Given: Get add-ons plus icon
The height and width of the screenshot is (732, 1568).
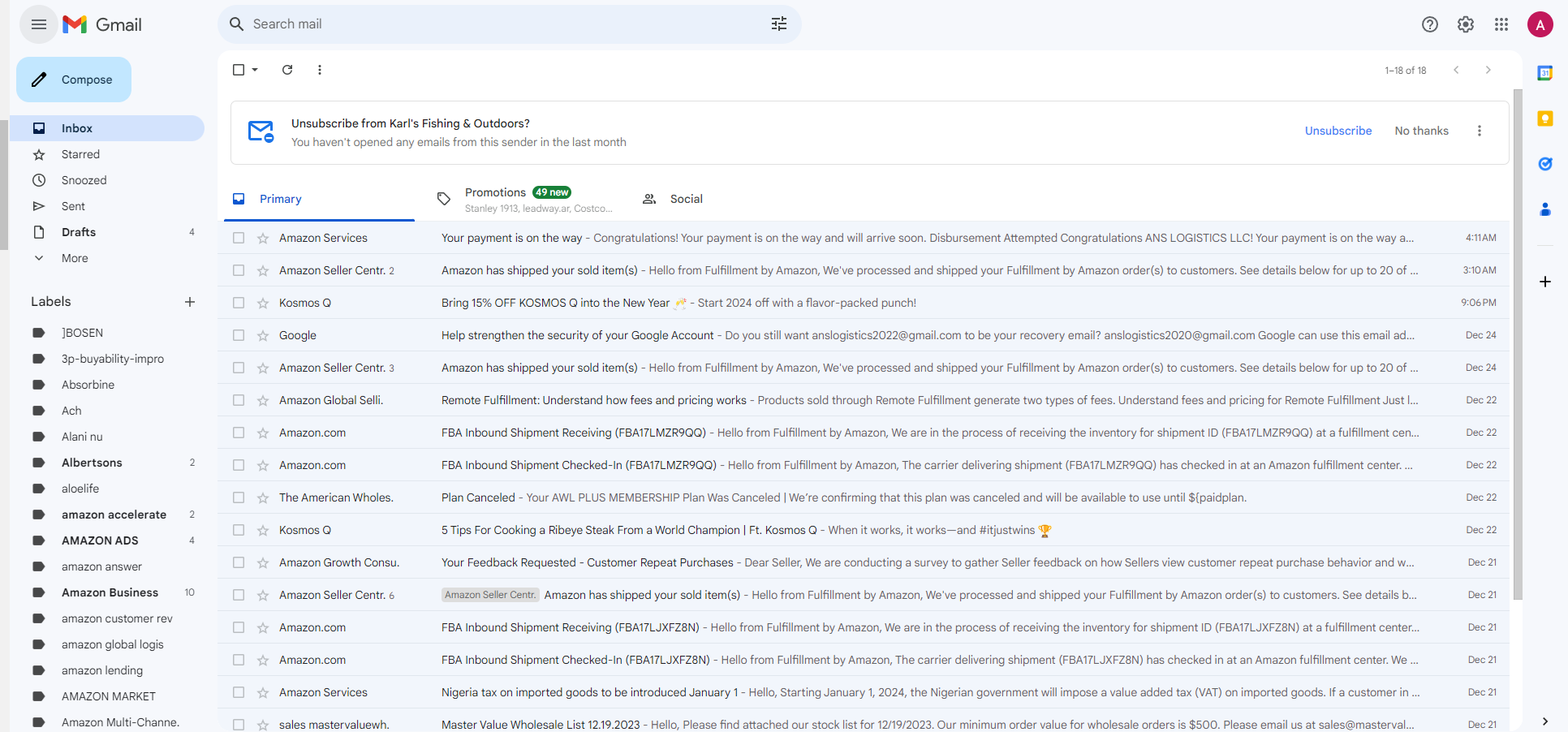Looking at the screenshot, I should [x=1545, y=282].
